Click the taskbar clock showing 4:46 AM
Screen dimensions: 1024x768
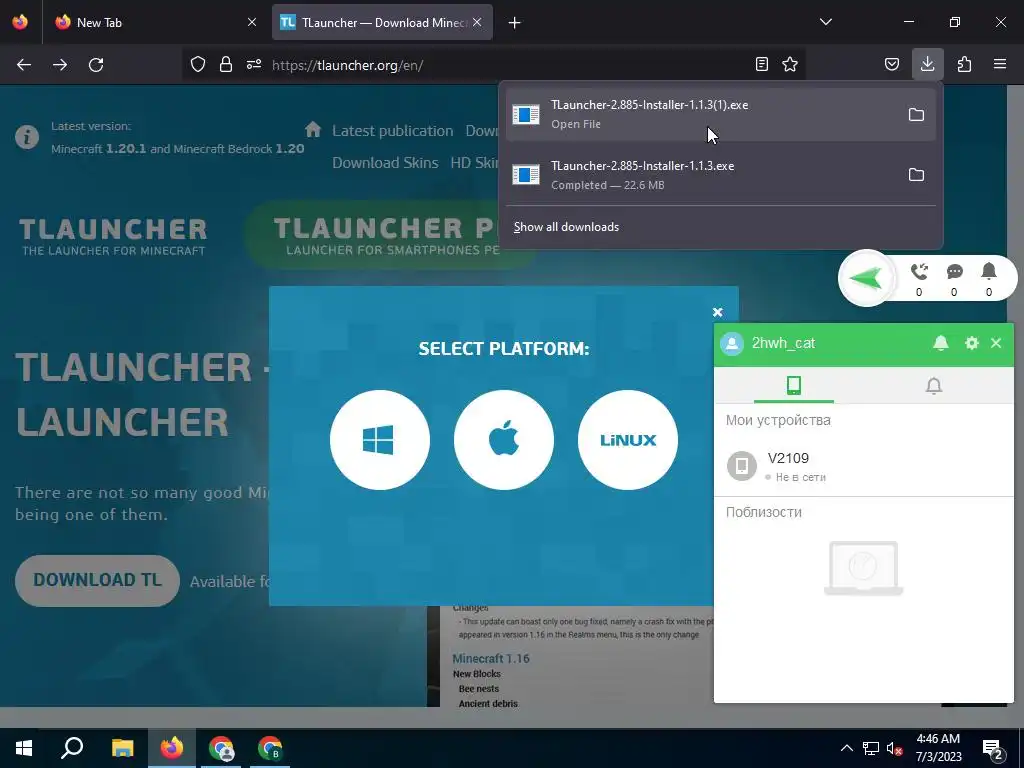pyautogui.click(x=938, y=748)
